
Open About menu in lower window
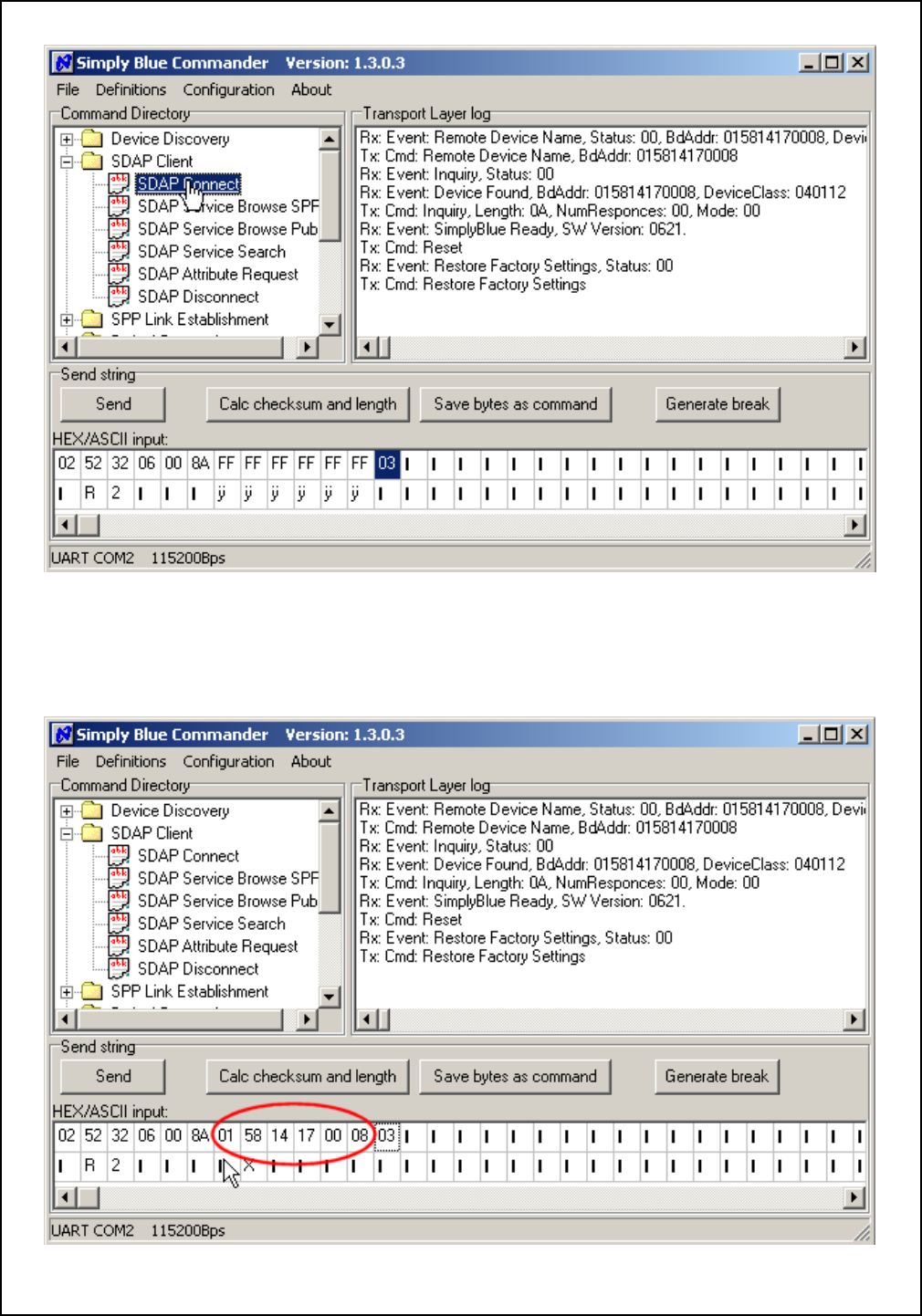pos(311,761)
